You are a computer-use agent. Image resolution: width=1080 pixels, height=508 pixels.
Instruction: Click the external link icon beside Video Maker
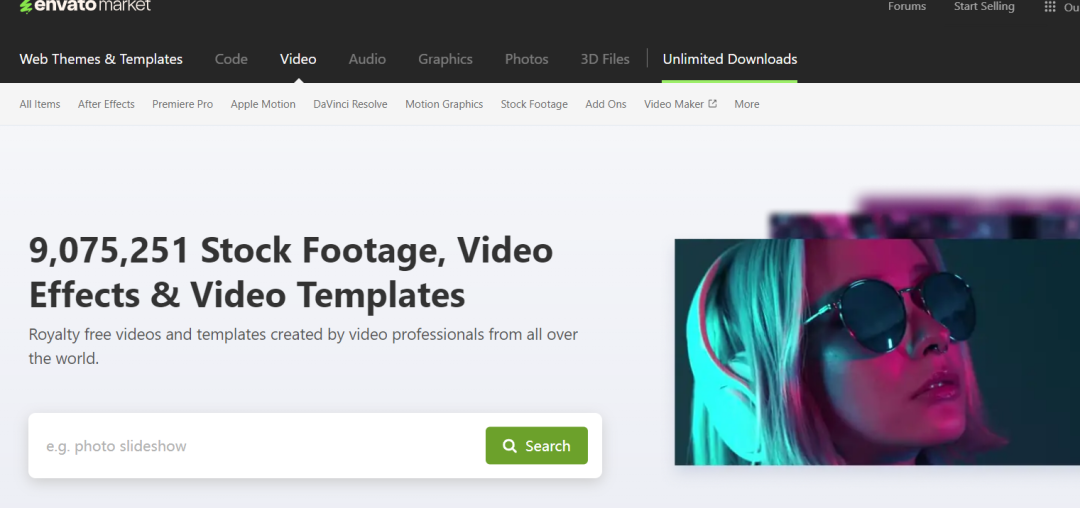click(712, 104)
